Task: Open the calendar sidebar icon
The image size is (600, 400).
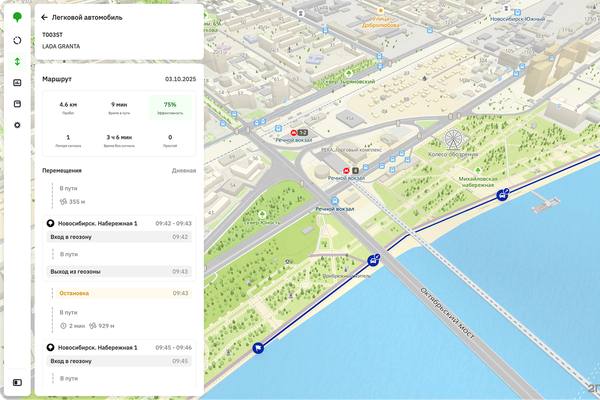Action: pos(17,103)
